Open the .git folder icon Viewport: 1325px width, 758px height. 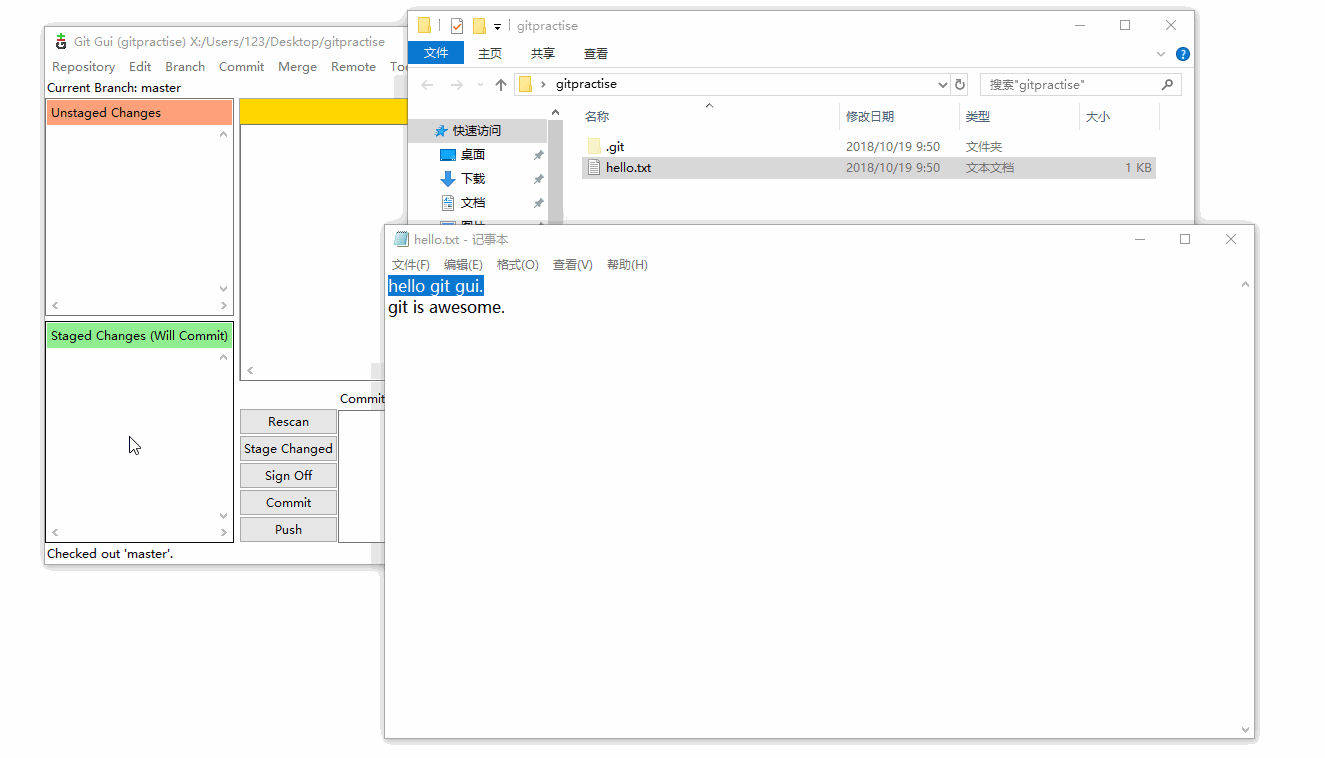pyautogui.click(x=594, y=147)
